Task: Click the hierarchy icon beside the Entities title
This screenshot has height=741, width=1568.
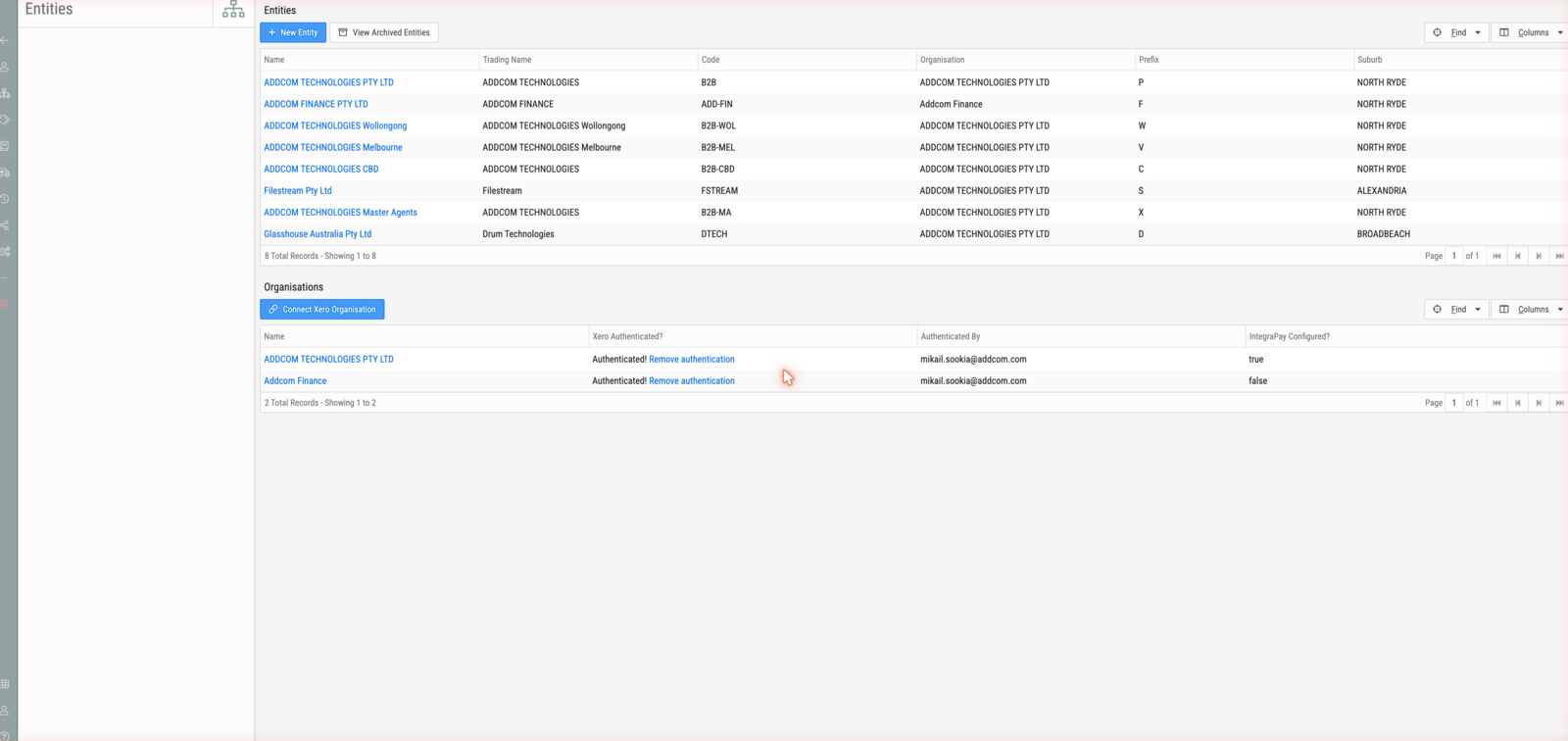Action: pyautogui.click(x=233, y=10)
